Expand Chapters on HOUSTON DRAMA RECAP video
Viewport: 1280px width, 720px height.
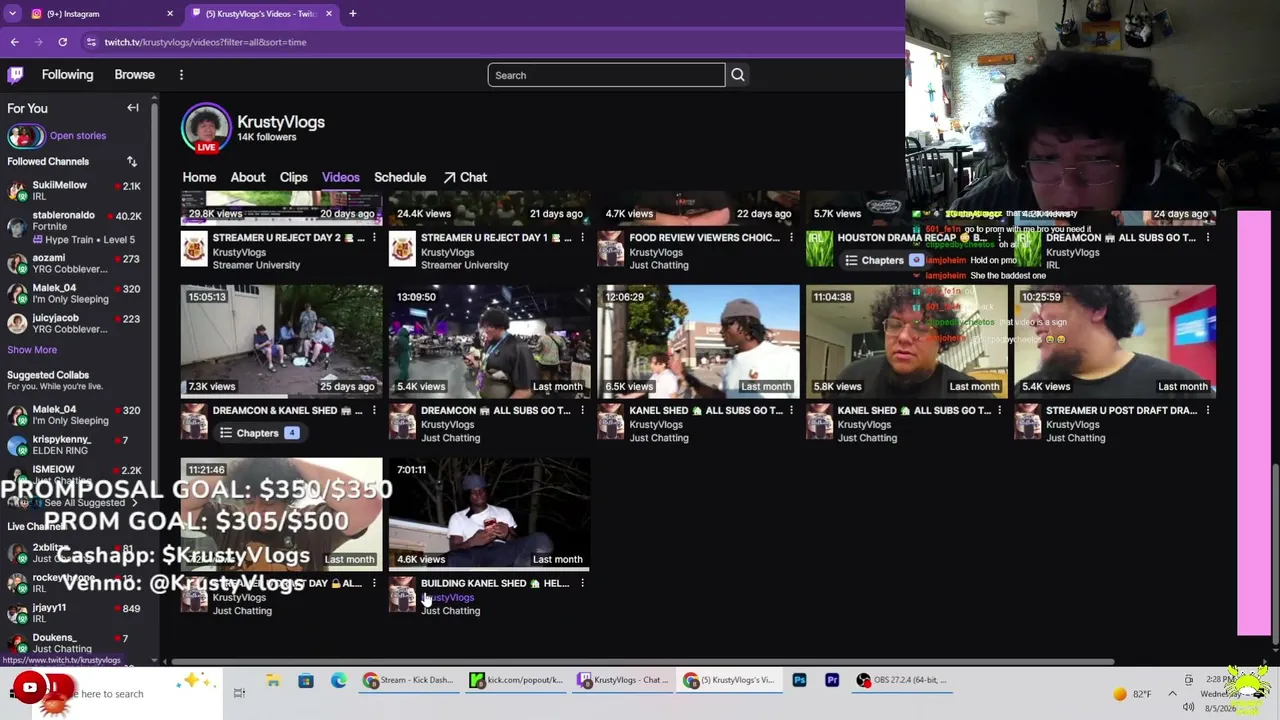pos(883,260)
